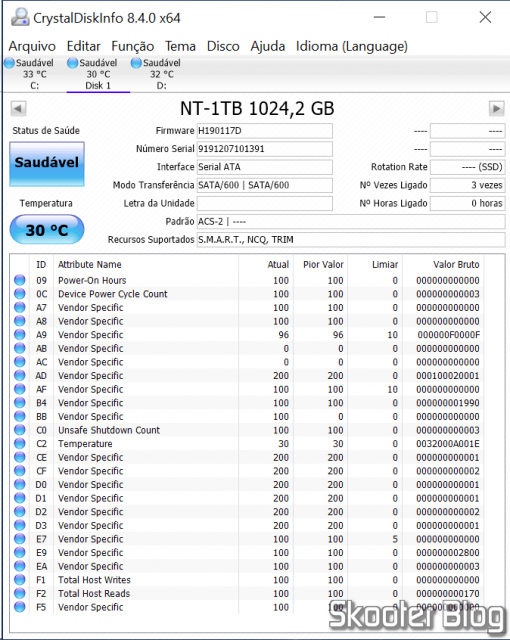Click the Recursos Suportados field

351,240
